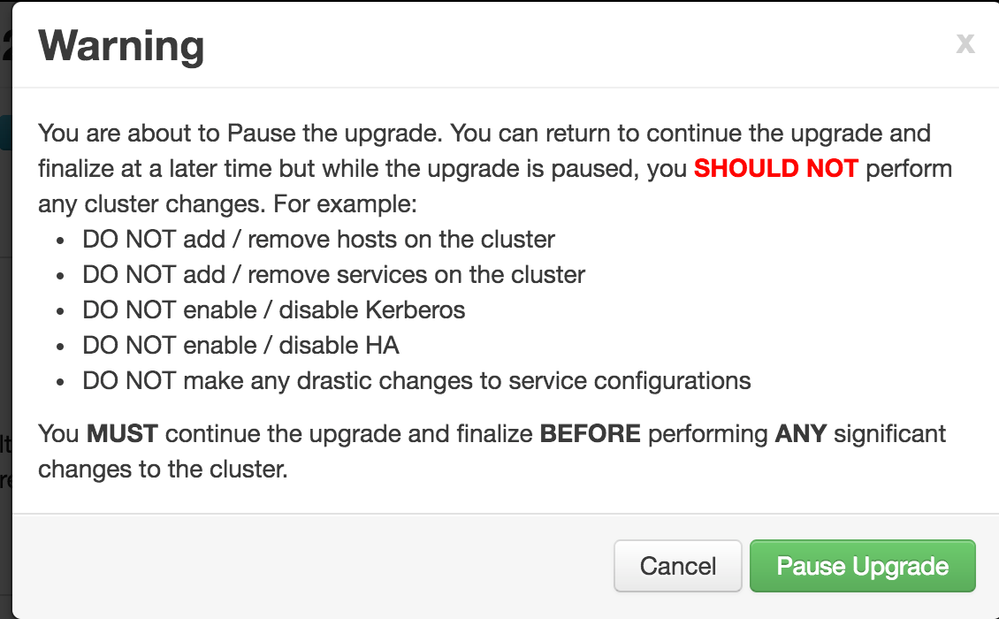Screen dimensions: 999x619
Task: Click the enable / disable HA line
Action: pyautogui.click(x=240, y=345)
